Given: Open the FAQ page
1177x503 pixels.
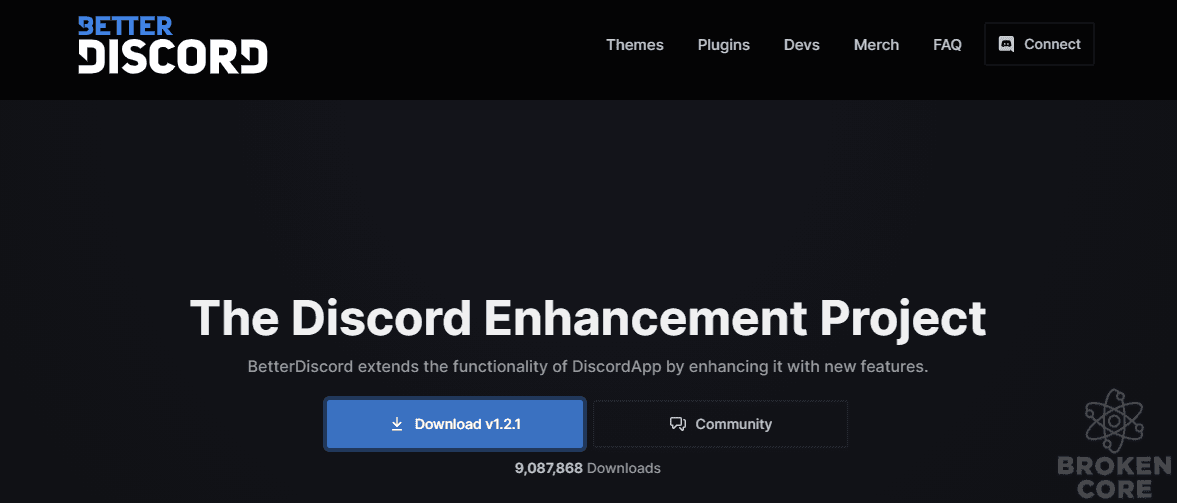Looking at the screenshot, I should [x=947, y=45].
